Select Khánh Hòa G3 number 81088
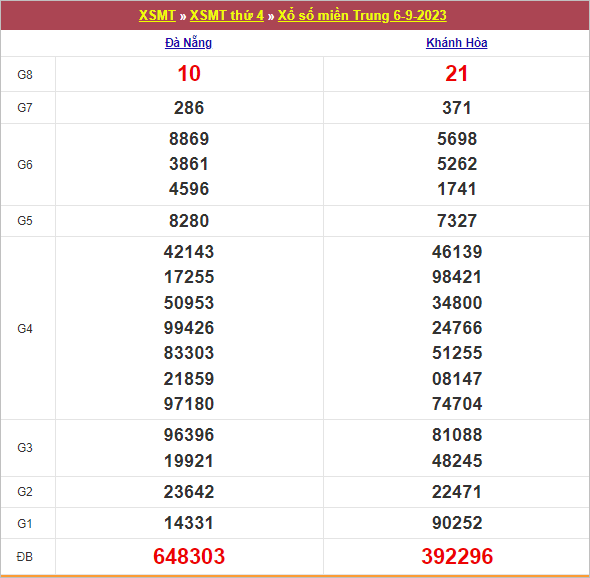The width and height of the screenshot is (590, 578). point(457,435)
